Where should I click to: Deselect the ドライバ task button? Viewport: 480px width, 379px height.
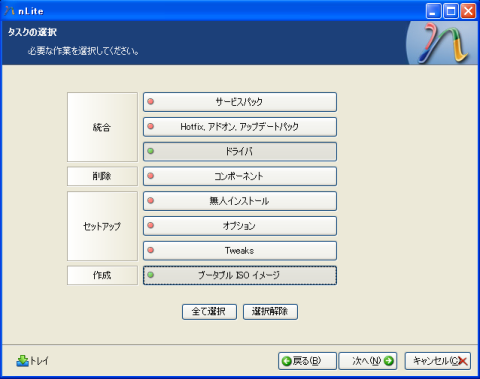tap(240, 151)
